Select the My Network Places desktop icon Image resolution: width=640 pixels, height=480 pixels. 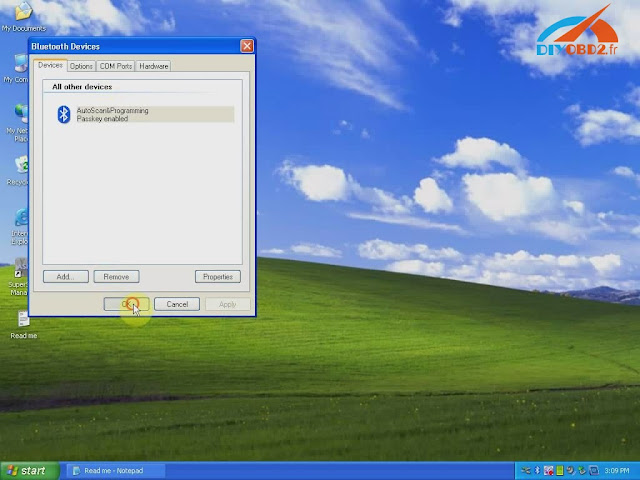click(x=18, y=122)
